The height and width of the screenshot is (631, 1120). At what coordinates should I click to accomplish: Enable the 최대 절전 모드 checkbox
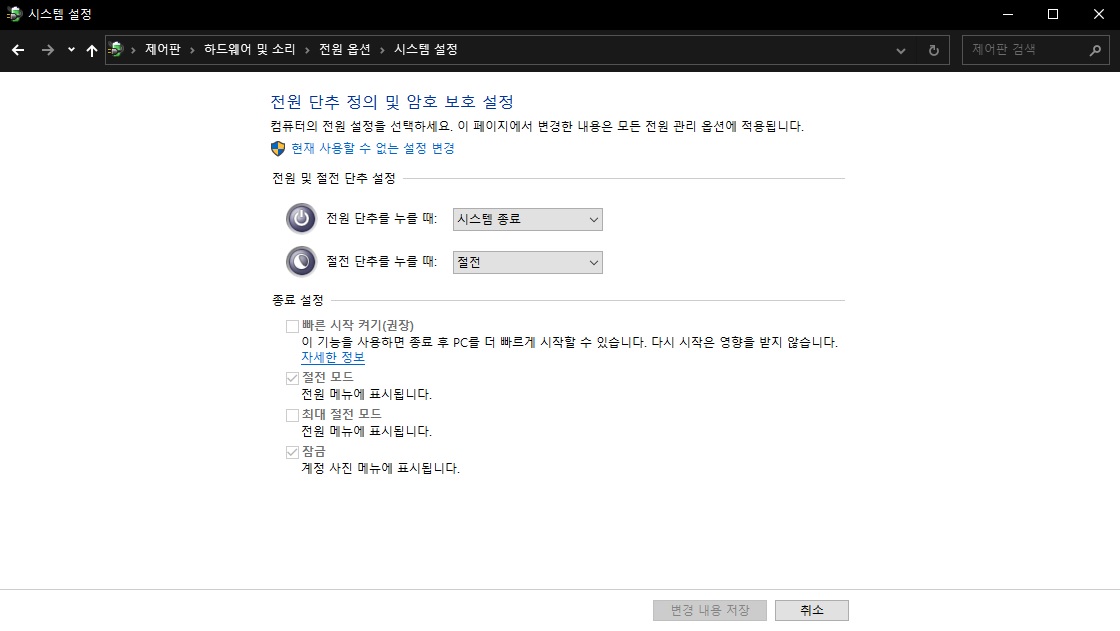click(x=292, y=415)
